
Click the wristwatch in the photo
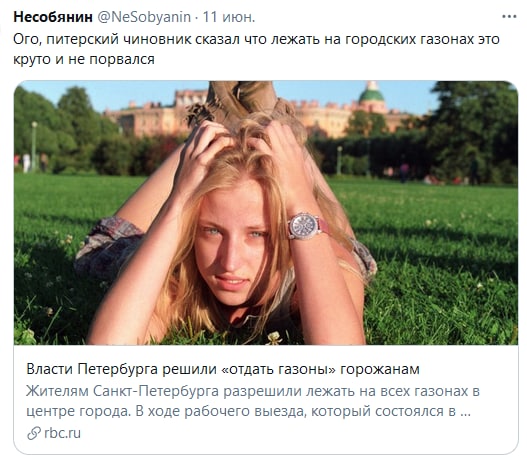(306, 226)
